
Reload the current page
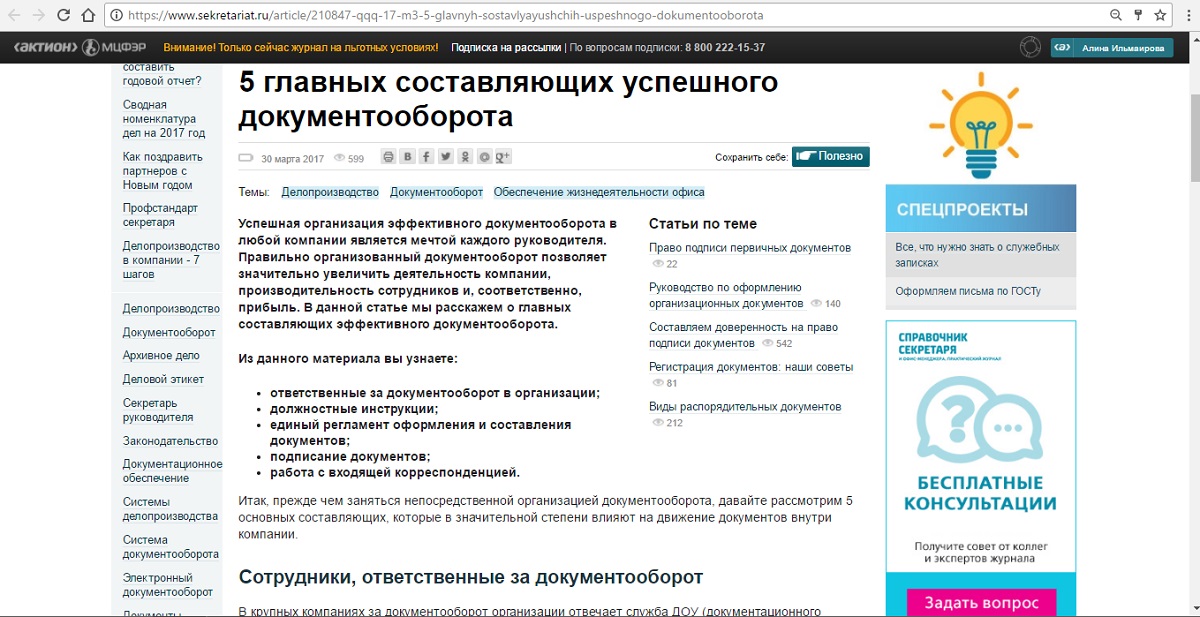pyautogui.click(x=62, y=15)
